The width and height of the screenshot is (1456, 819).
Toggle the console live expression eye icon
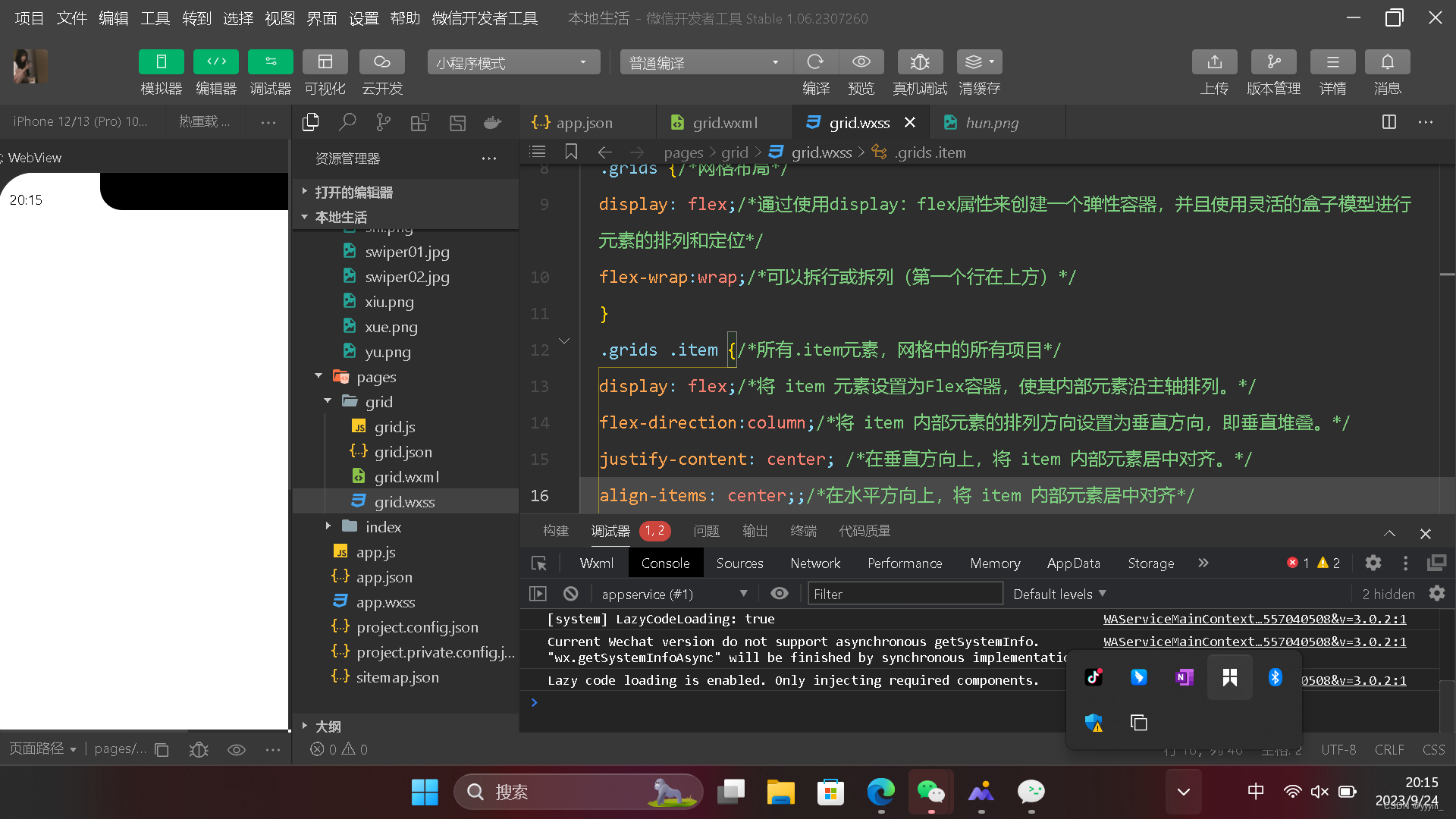tap(779, 594)
